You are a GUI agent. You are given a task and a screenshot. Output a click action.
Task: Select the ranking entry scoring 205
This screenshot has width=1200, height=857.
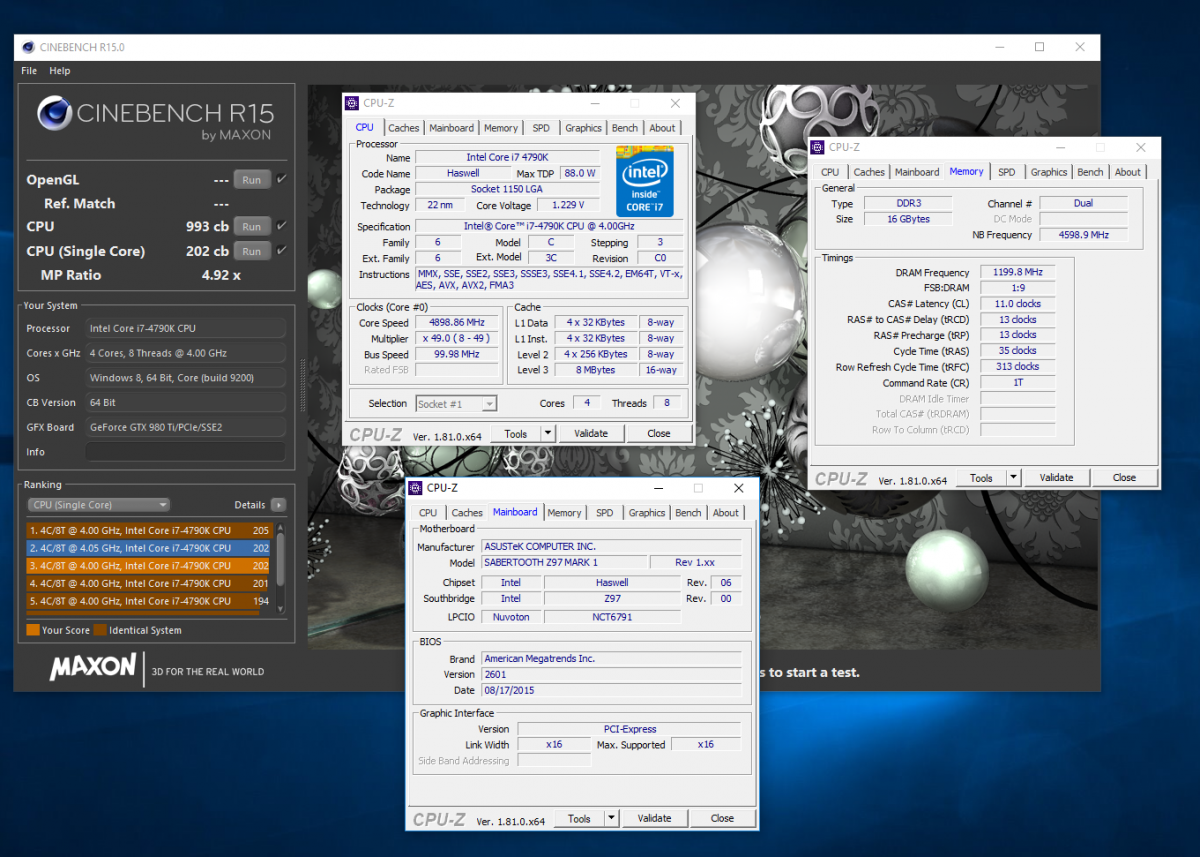[150, 531]
